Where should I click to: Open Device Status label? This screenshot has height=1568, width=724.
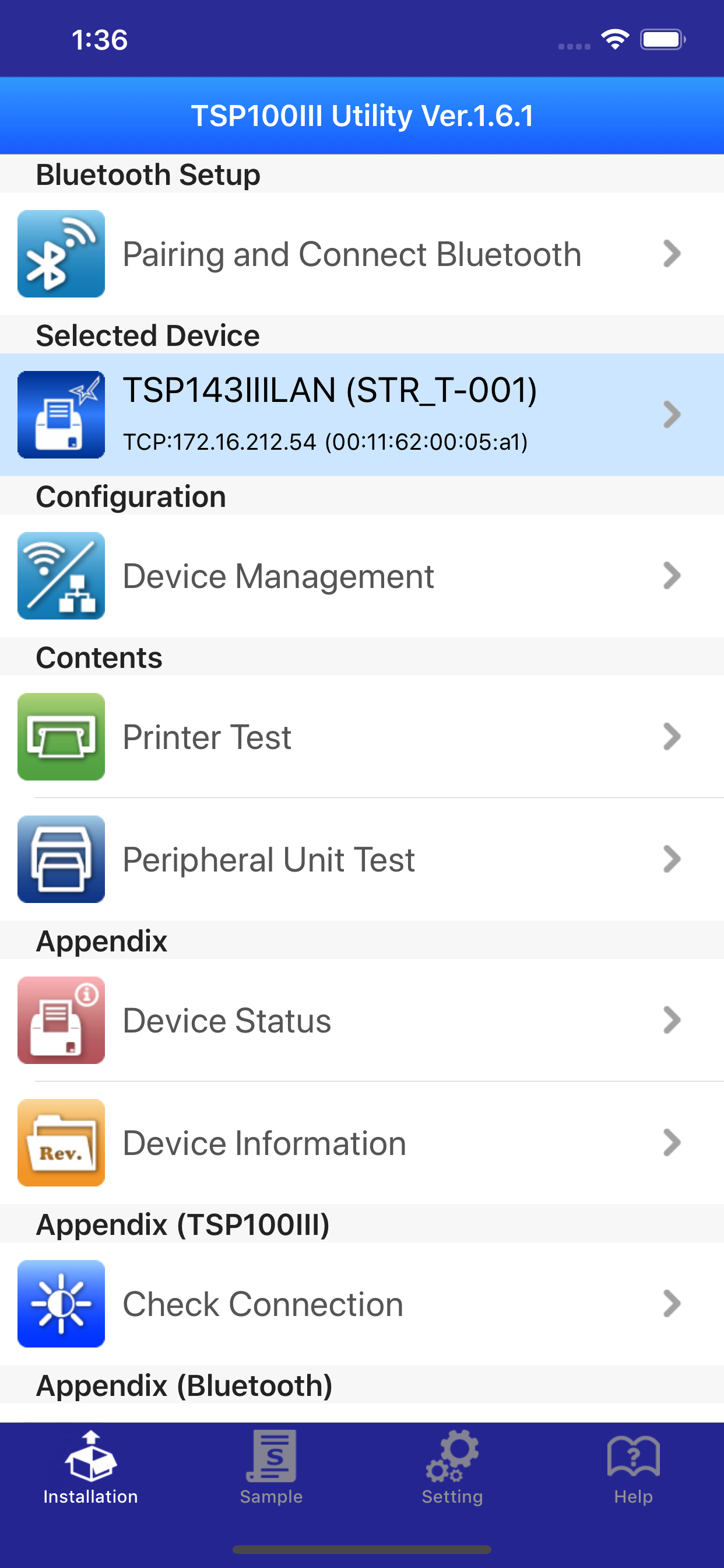[x=227, y=1021]
